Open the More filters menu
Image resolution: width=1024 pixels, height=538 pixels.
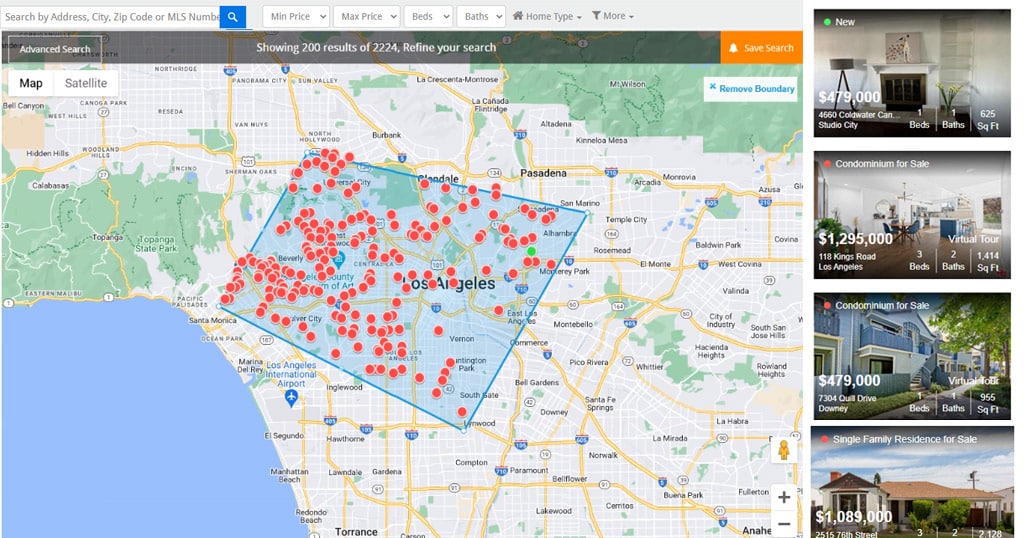click(x=612, y=16)
